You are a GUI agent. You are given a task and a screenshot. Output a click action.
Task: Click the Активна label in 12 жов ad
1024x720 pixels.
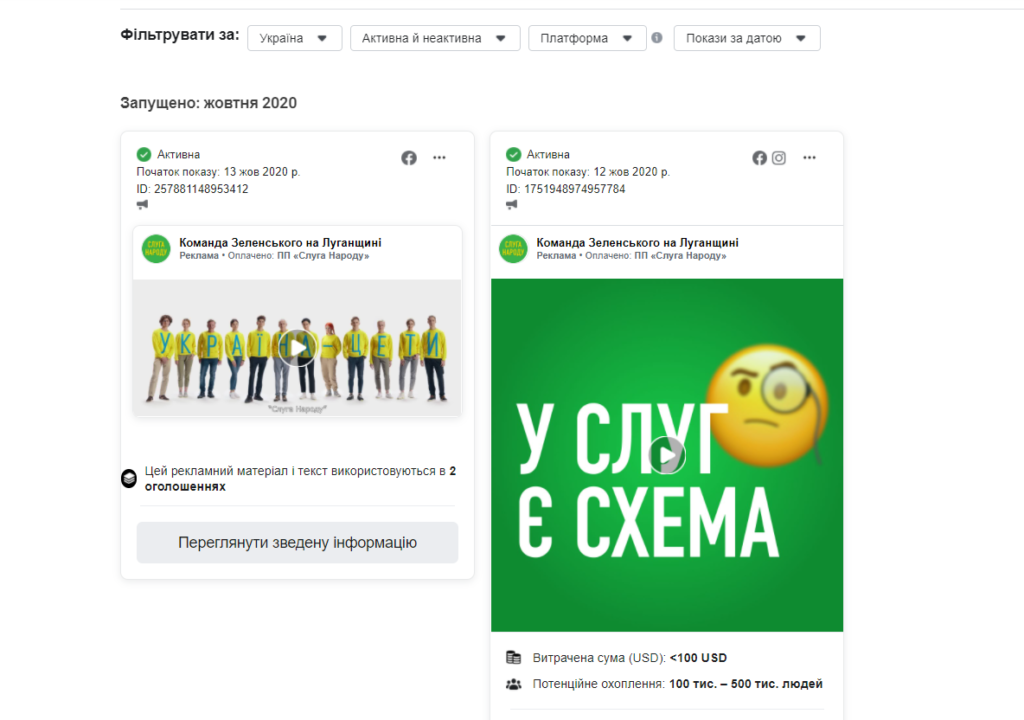[x=548, y=154]
